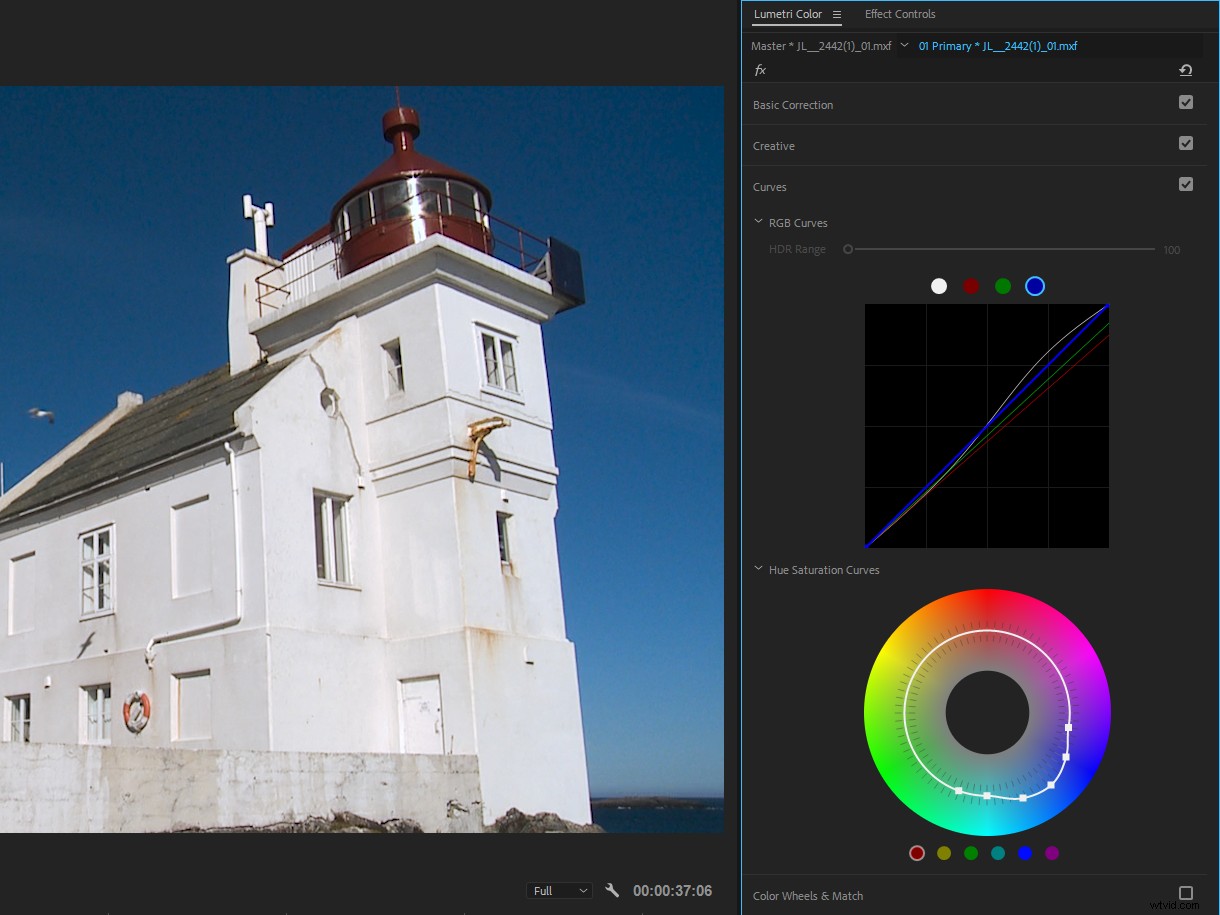Select the white luma channel for RGB curves
The height and width of the screenshot is (915, 1220).
(x=939, y=286)
